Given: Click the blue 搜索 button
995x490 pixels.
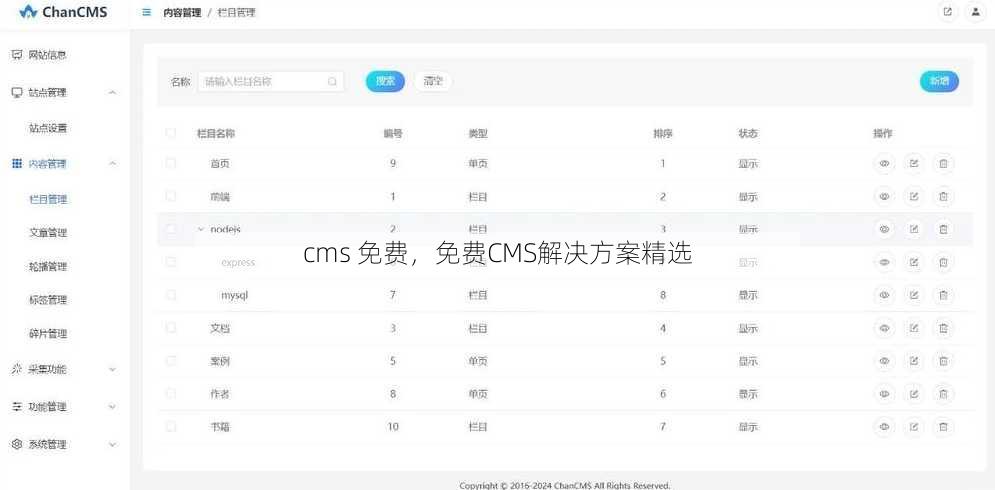Looking at the screenshot, I should point(385,81).
